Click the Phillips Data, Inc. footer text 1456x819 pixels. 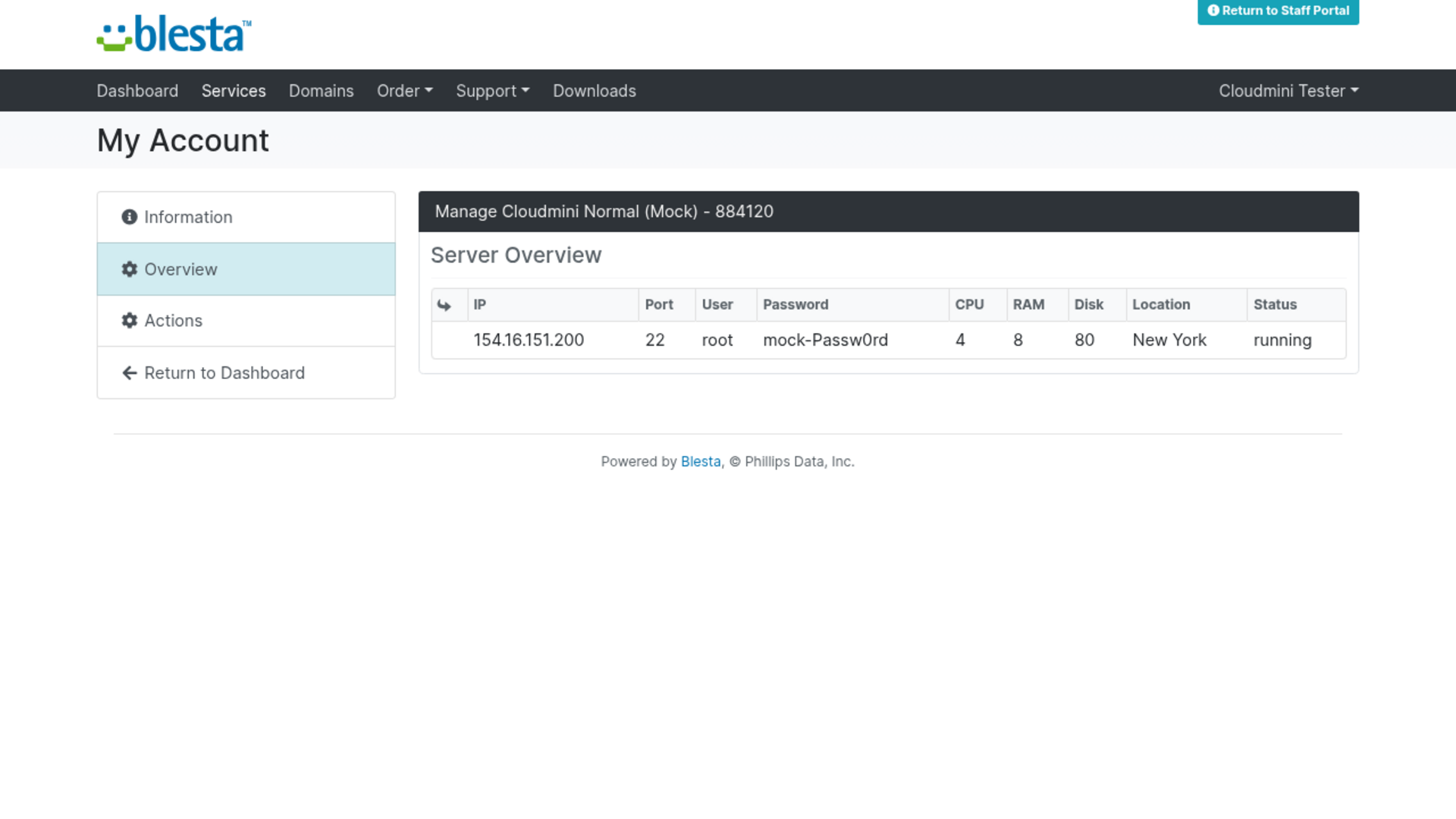(x=799, y=462)
